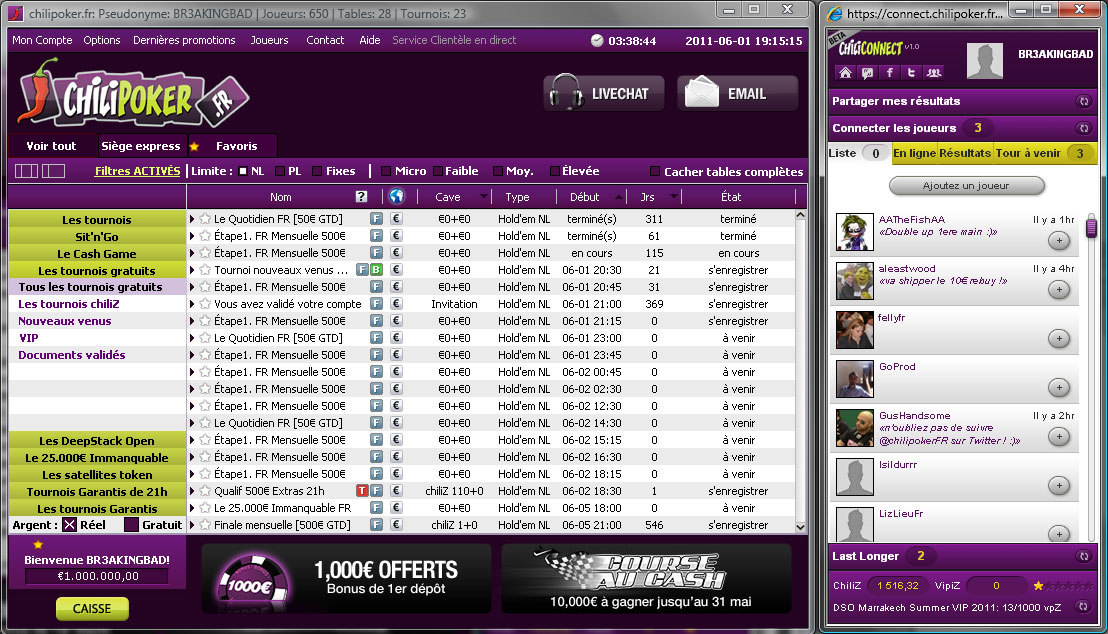Image resolution: width=1108 pixels, height=634 pixels.
Task: Click the Twitter icon in ChiliConnect
Action: [911, 72]
